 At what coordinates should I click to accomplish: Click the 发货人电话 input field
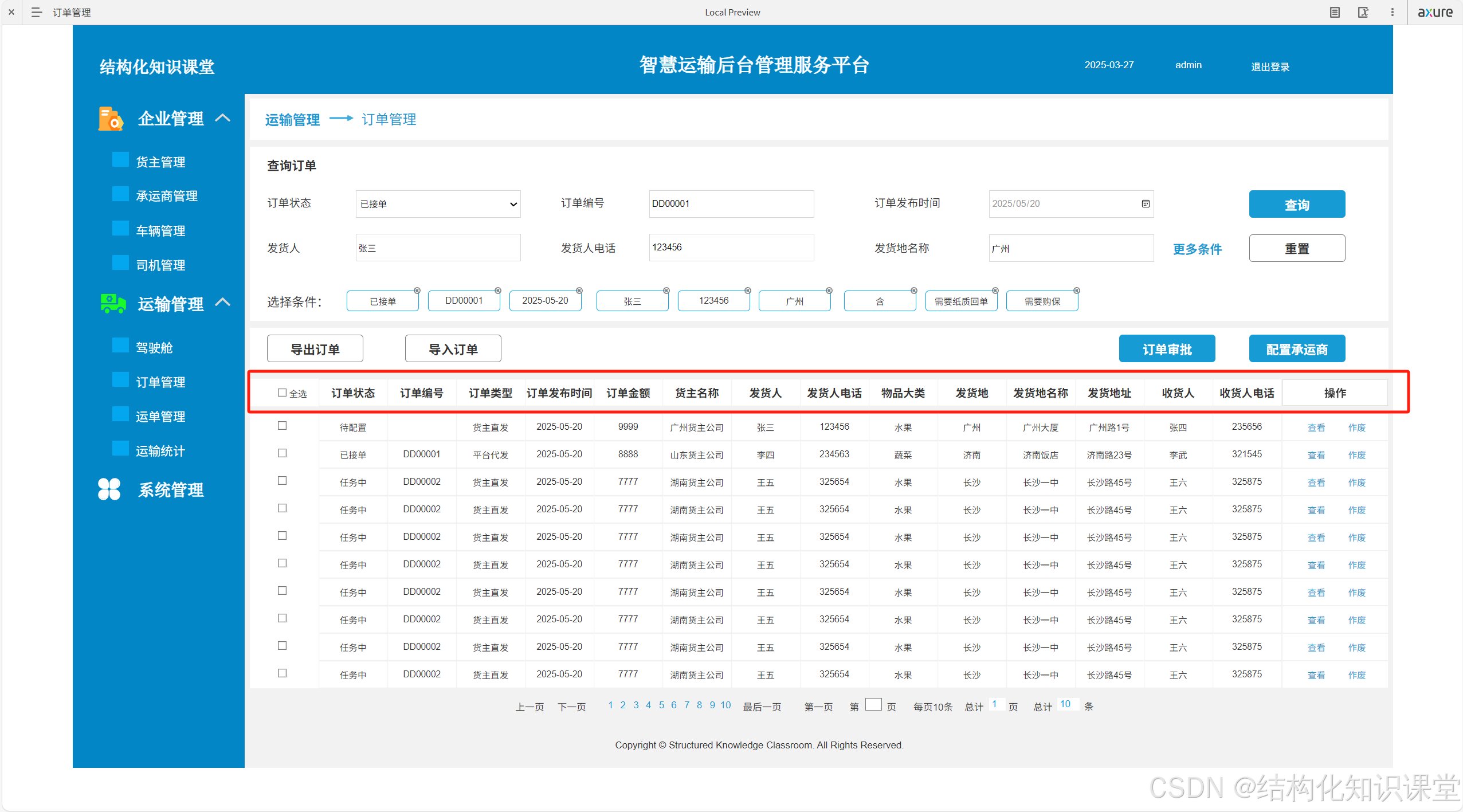[x=731, y=248]
